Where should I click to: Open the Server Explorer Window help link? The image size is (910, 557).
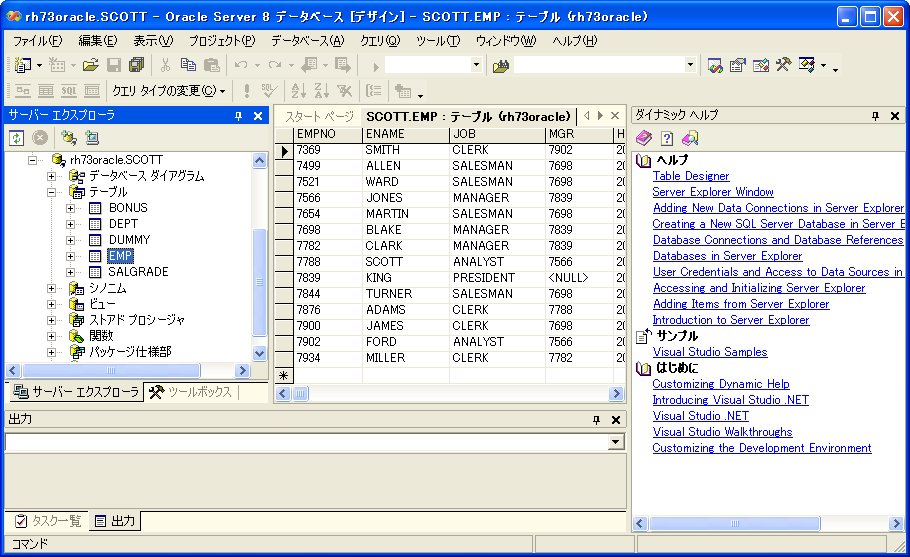point(713,192)
